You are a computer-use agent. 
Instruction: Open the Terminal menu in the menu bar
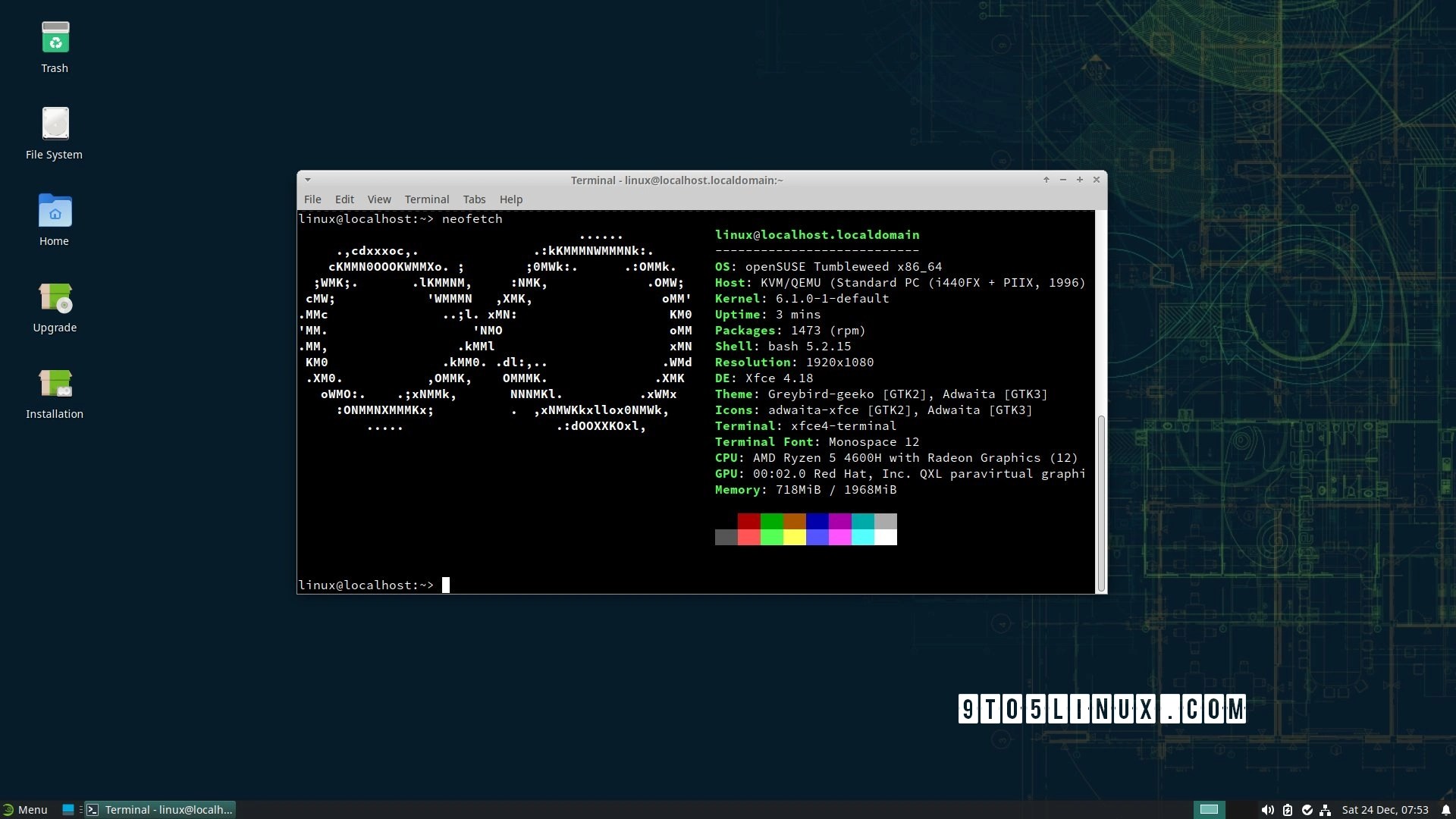[426, 199]
